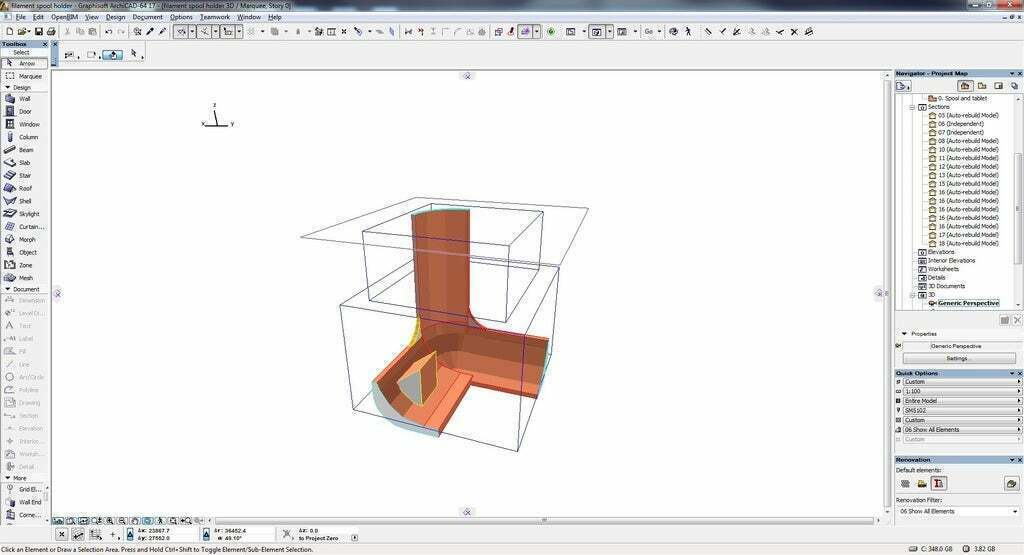
Task: Open the OpenBIM menu
Action: [64, 17]
